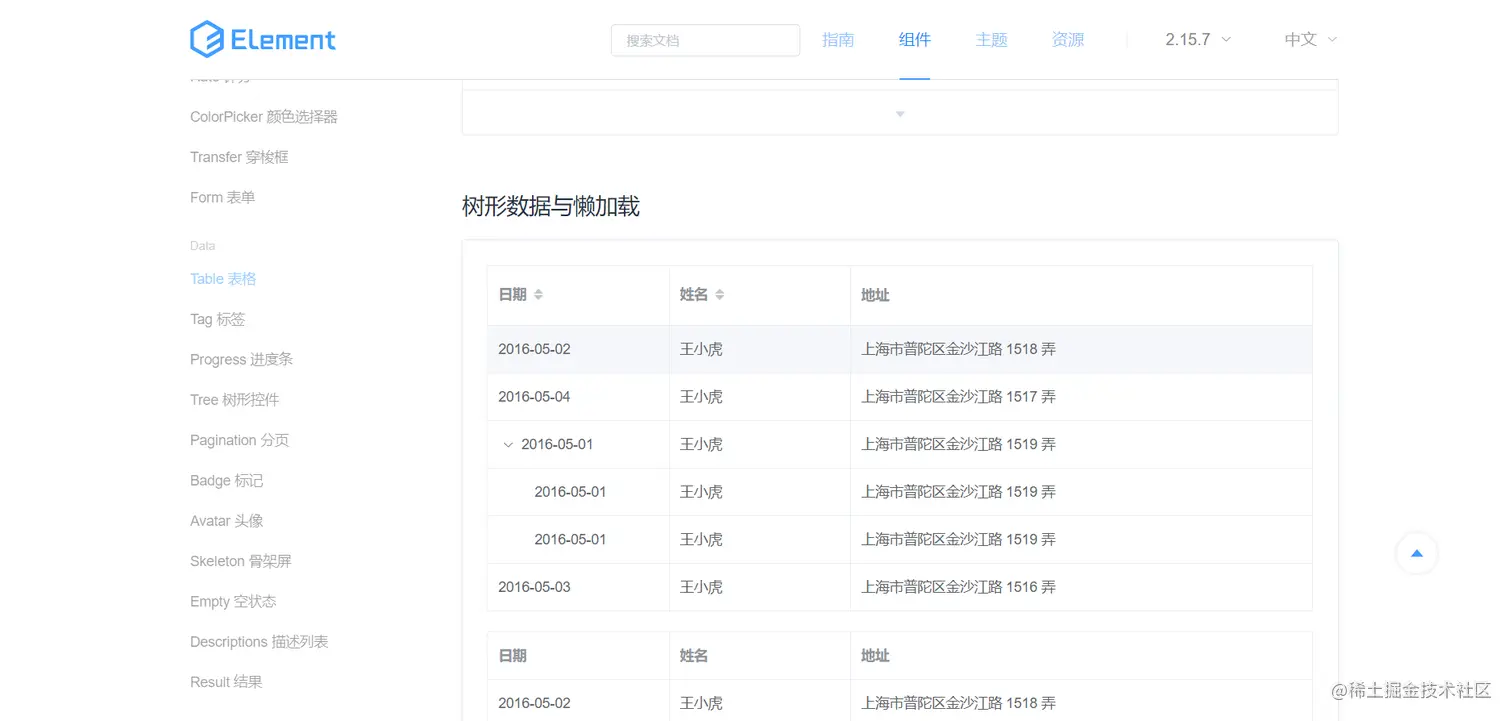Open the 中文 language dropdown

coord(1311,40)
